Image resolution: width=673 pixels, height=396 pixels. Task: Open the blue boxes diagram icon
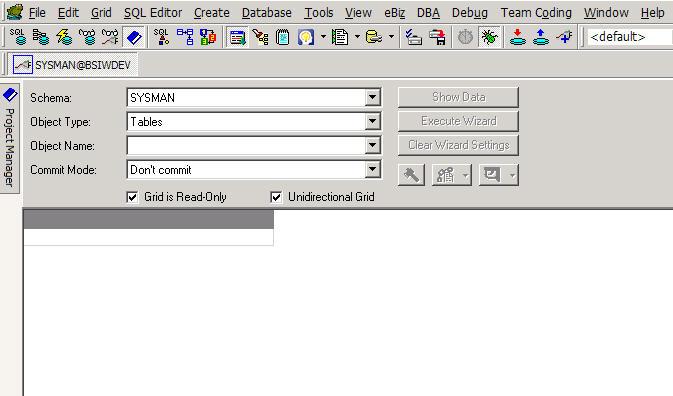[x=185, y=37]
